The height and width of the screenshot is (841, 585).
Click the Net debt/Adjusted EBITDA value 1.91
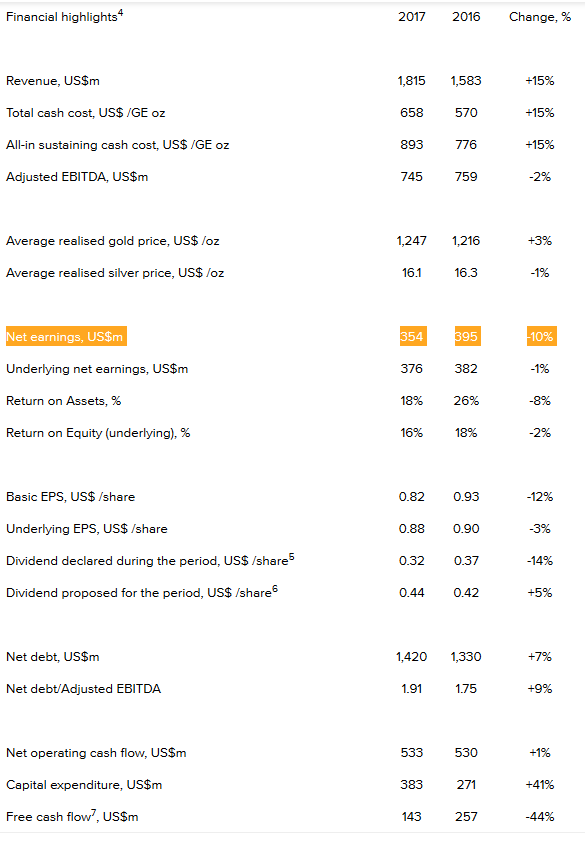point(412,689)
